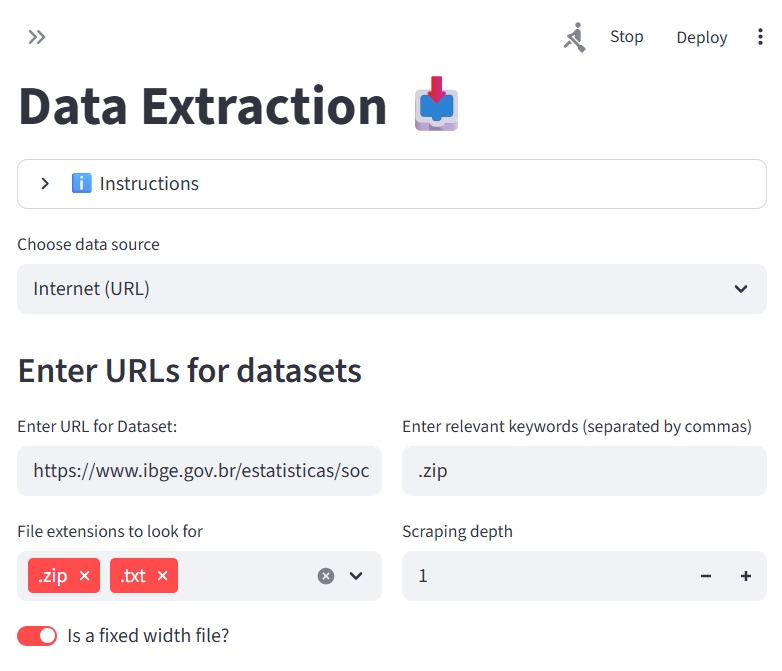782x671 pixels.
Task: Click the Deploy button
Action: [701, 37]
